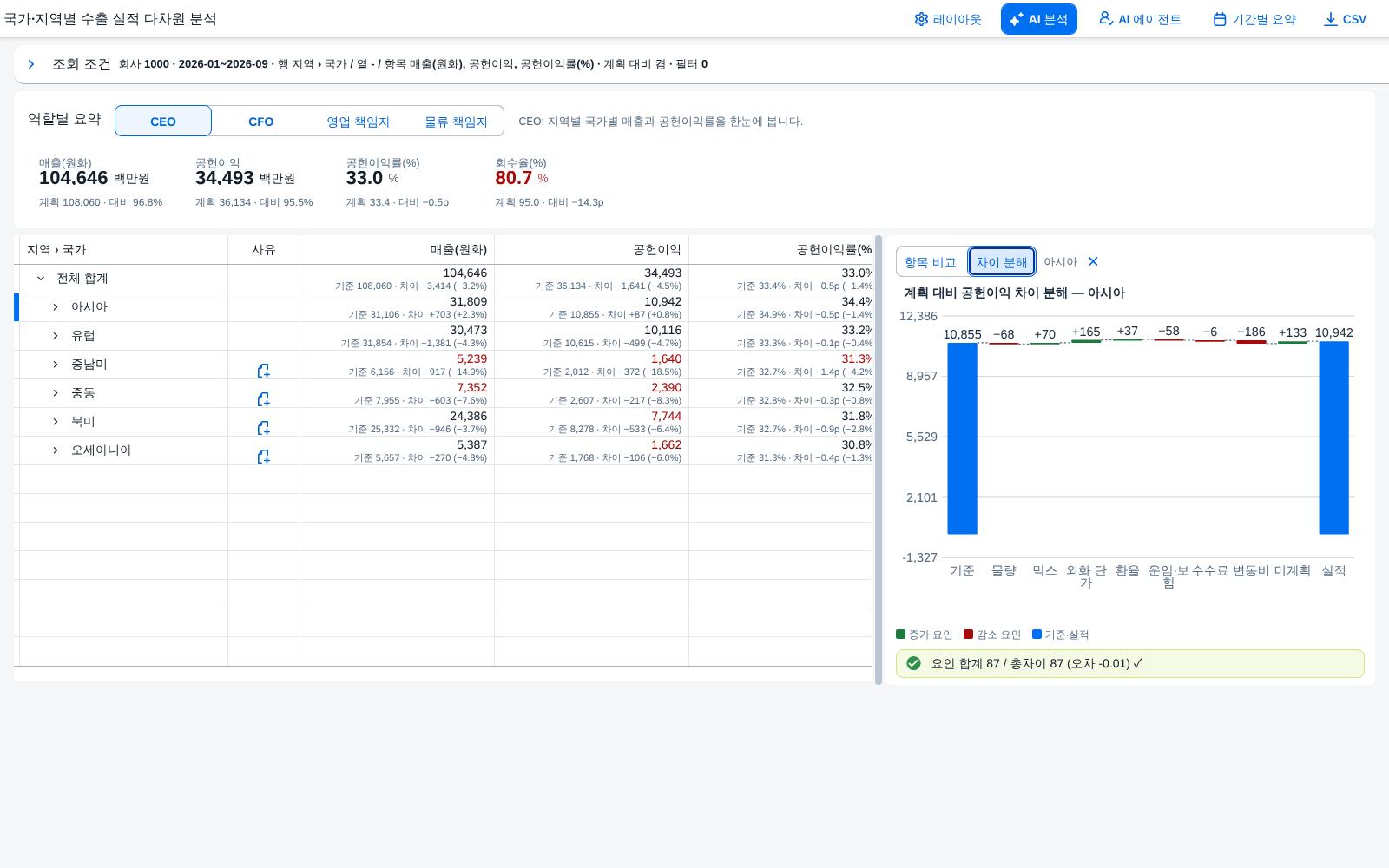1389x868 pixels.
Task: Close the 아시아 breakdown panel
Action: [1093, 261]
